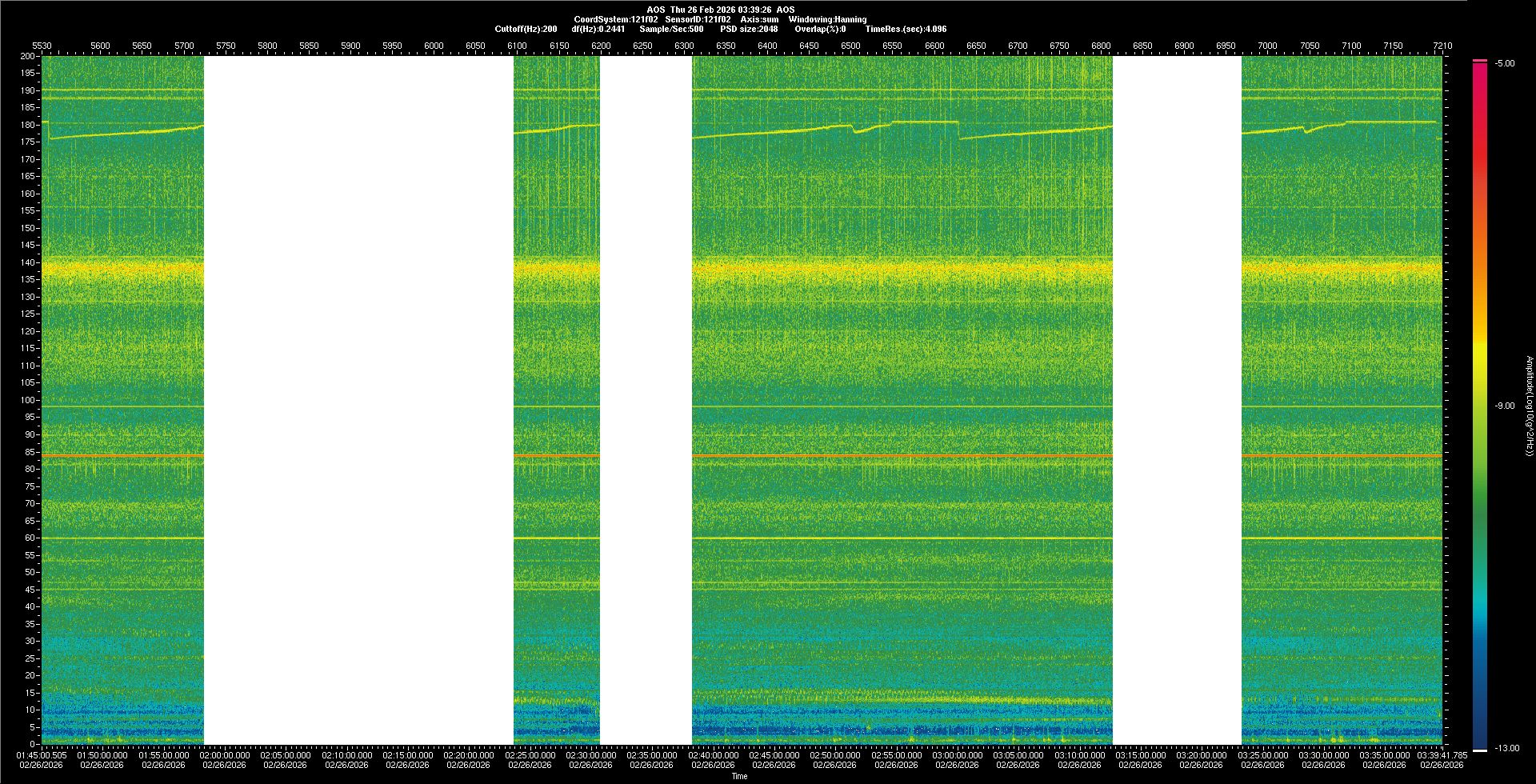Click the 200 Hz label on the frequency axis
Screen dimensions: 1536x784
28,56
